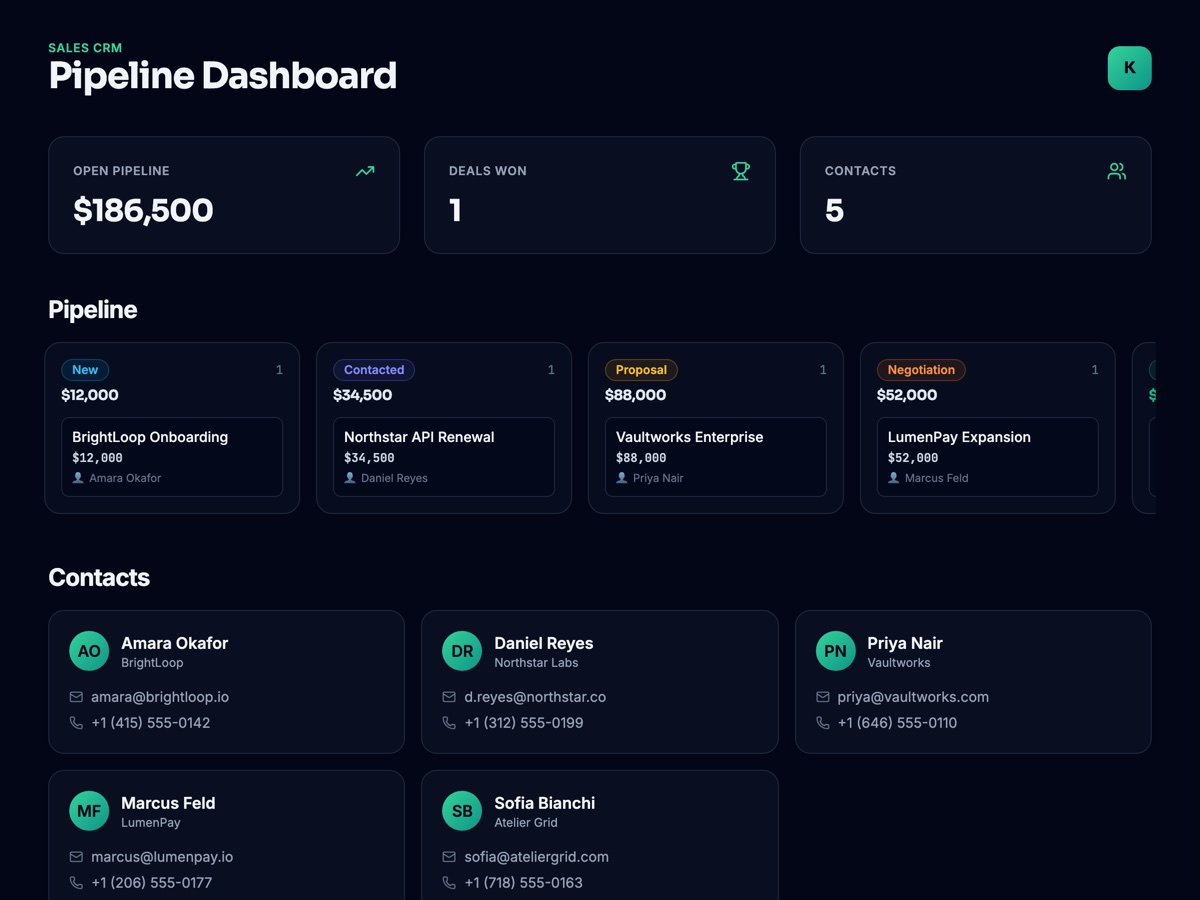Click the phone icon next to +1 (206) 555-0177

tap(76, 883)
